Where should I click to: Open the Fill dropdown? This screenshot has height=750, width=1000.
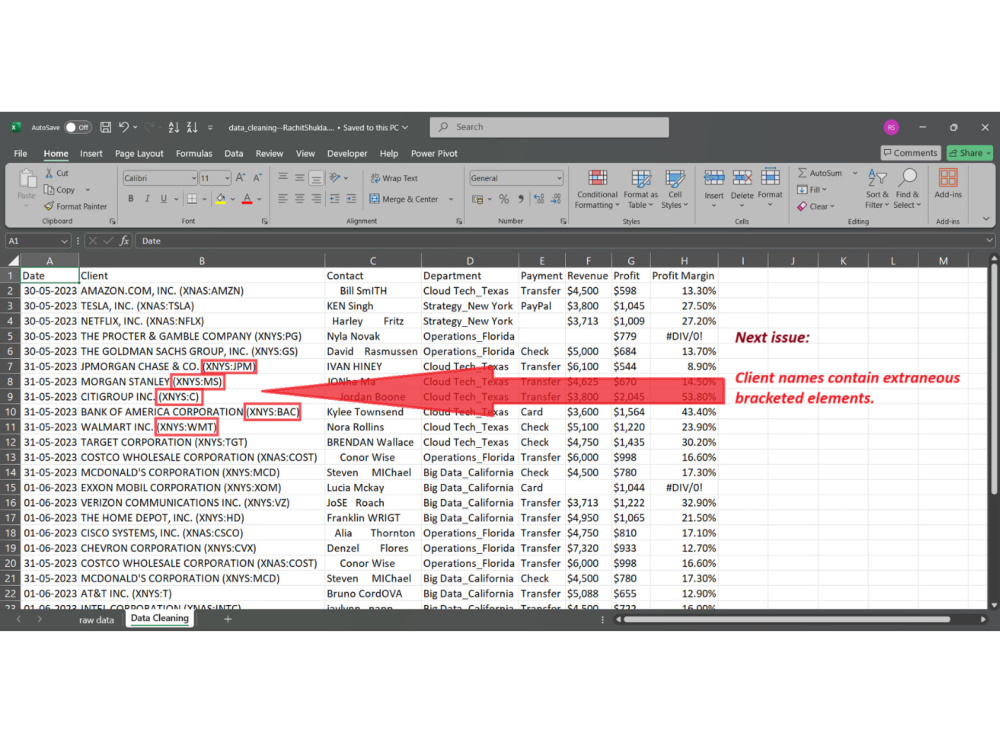tap(812, 189)
